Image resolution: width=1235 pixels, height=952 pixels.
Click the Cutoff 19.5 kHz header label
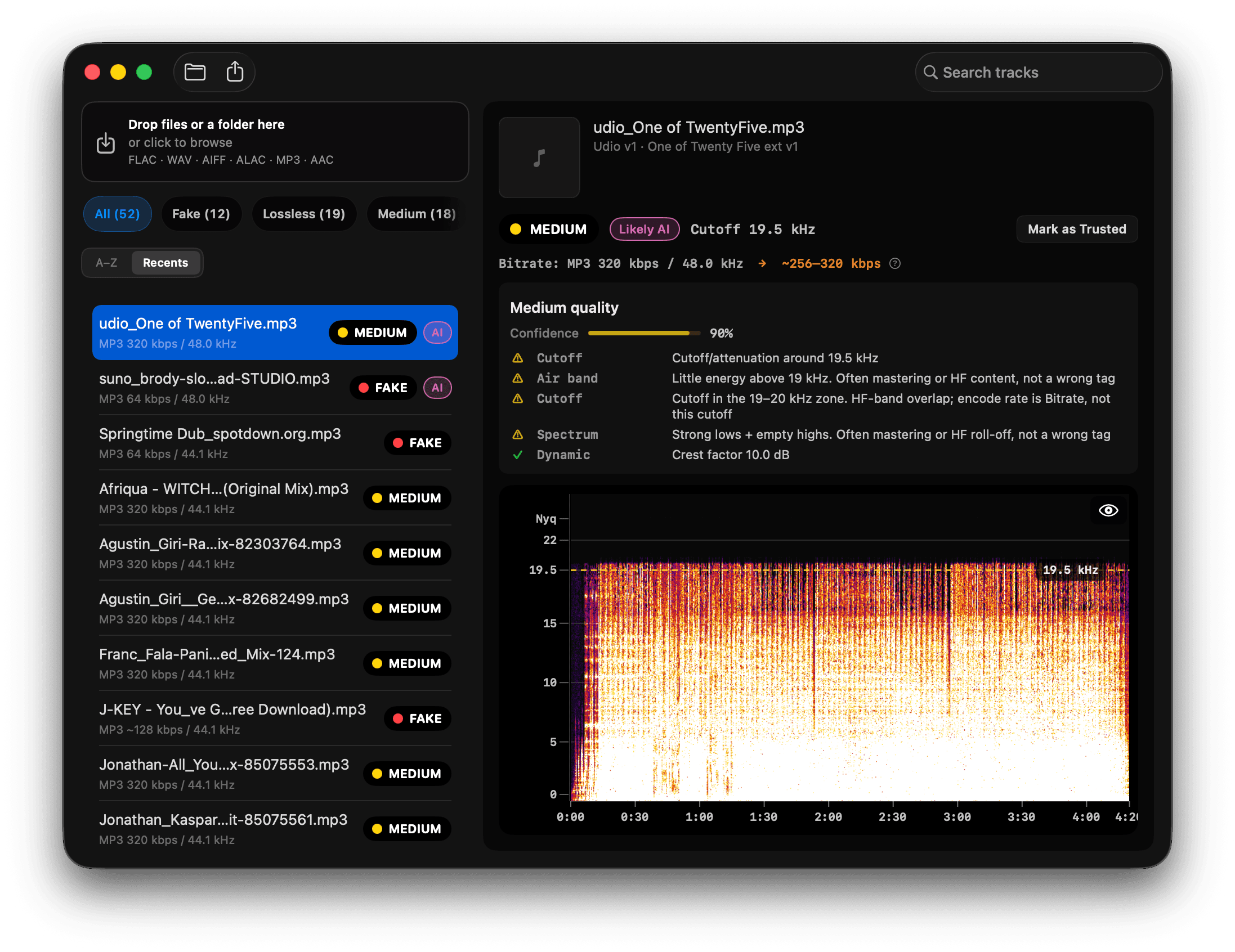click(x=752, y=229)
